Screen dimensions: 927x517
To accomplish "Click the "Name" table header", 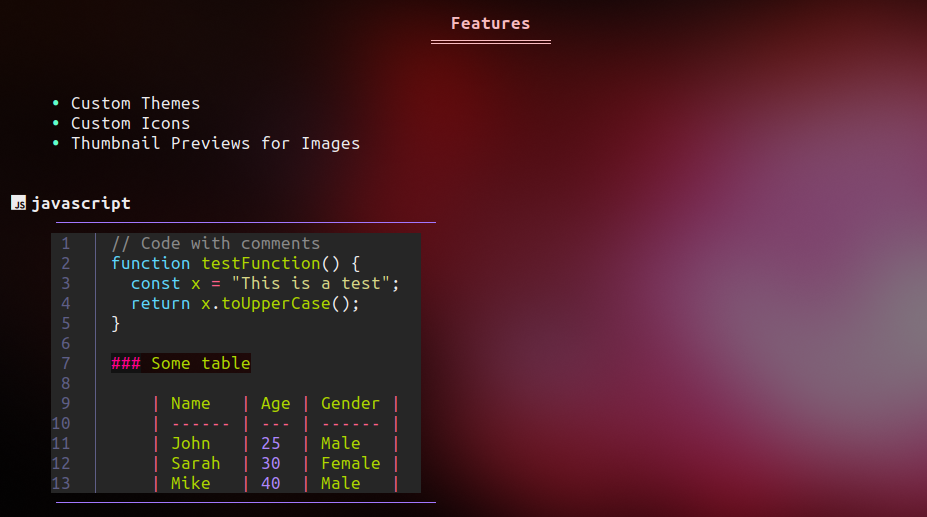I will tap(190, 403).
